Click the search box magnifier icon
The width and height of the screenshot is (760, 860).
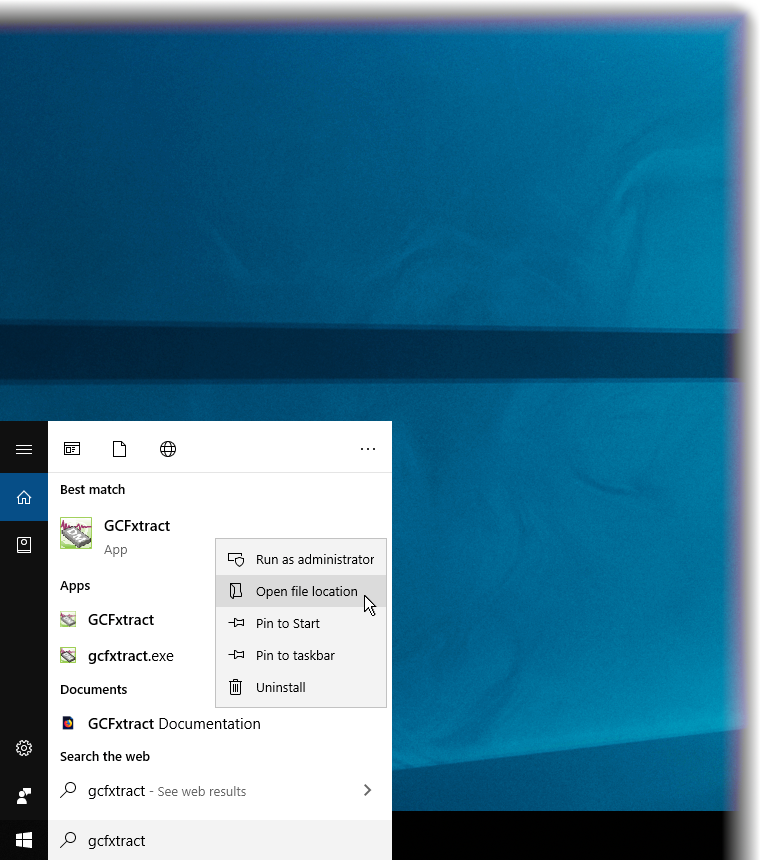(x=68, y=840)
